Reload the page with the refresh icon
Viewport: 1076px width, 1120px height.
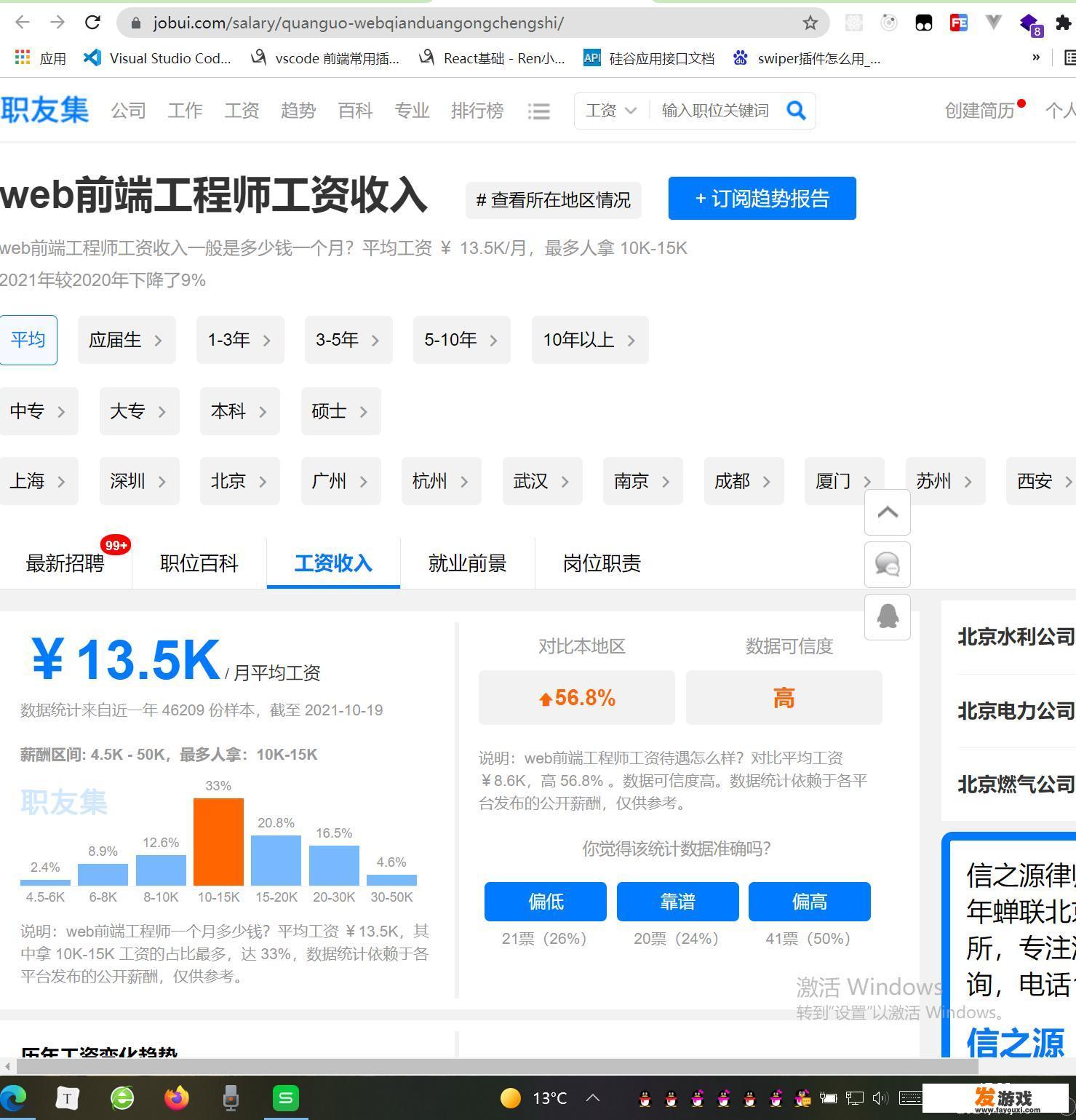tap(92, 23)
